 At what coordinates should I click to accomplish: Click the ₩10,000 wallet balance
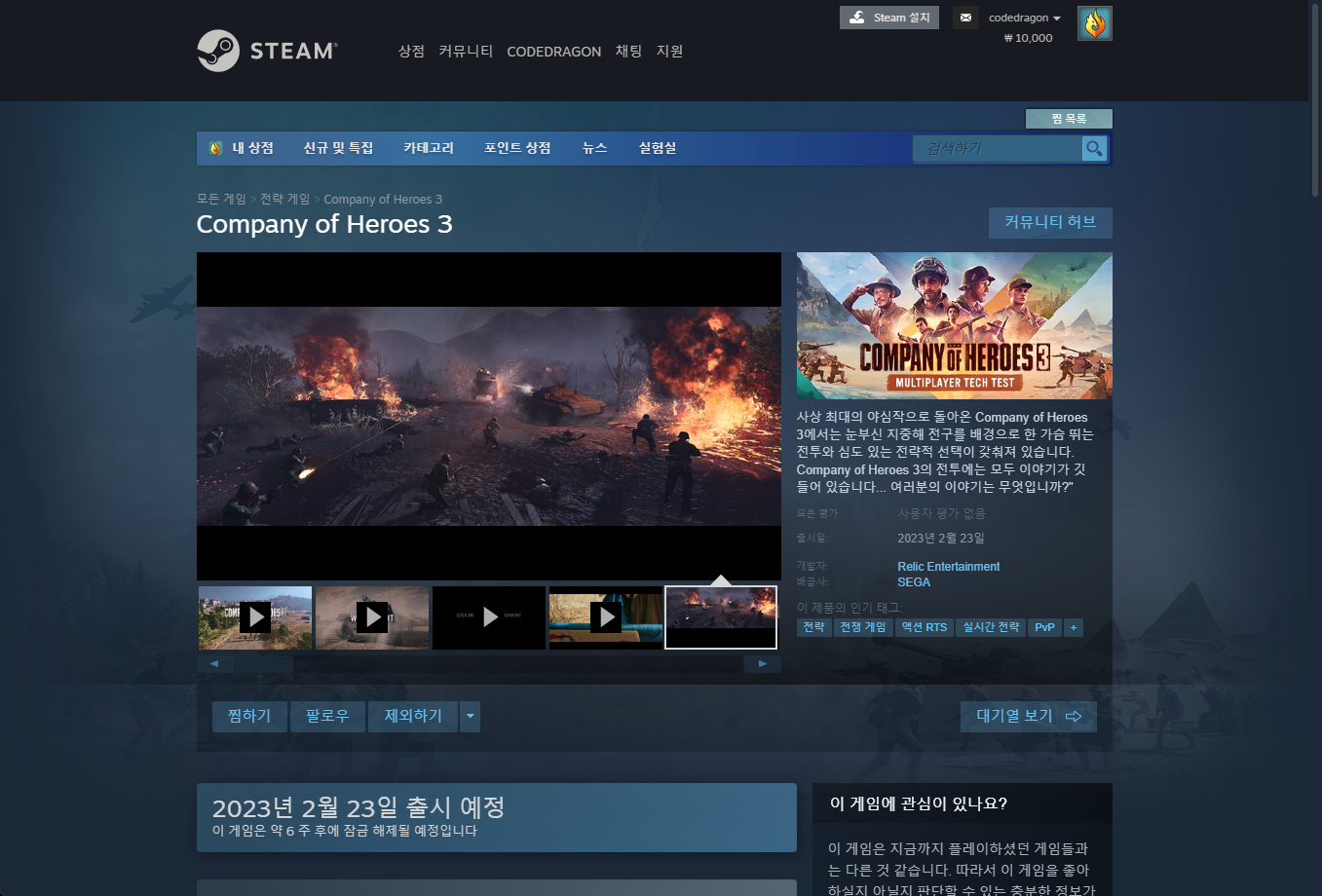(1028, 38)
